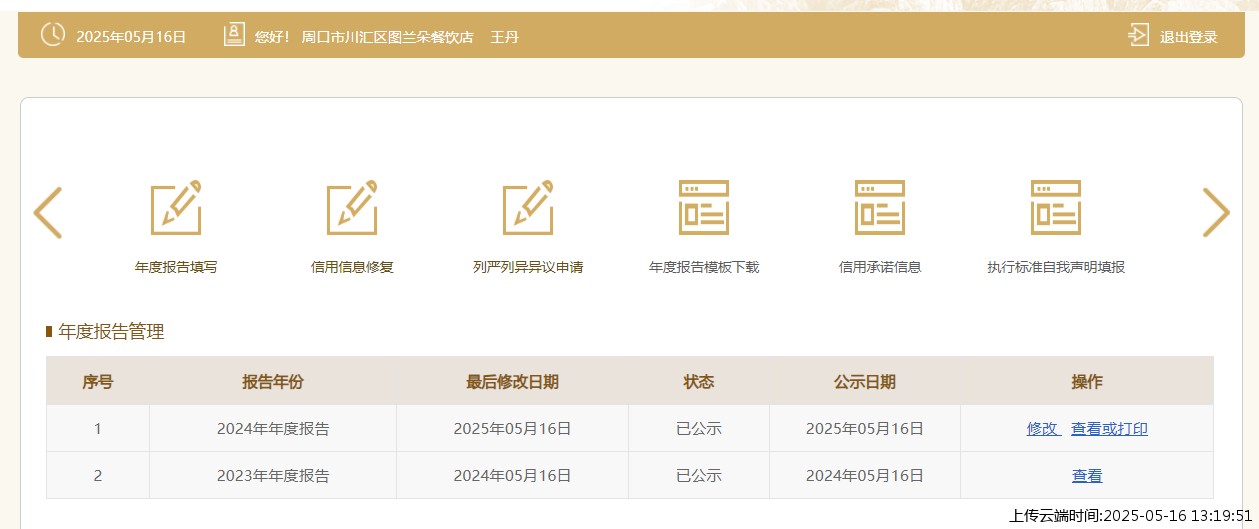Select the 执行标准自我声明填报 icon
1259x529 pixels.
tap(1056, 208)
